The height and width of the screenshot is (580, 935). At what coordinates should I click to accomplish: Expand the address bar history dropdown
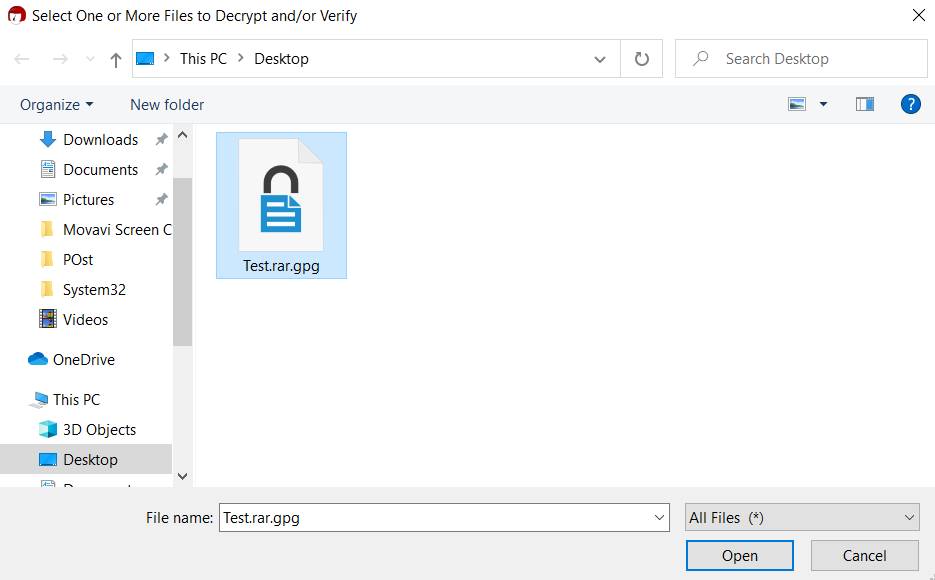[x=600, y=59]
